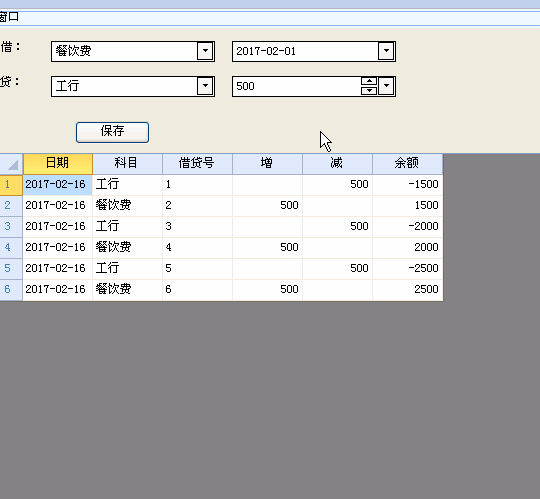Click into the 500 amount input field
This screenshot has height=499, width=540.
click(297, 86)
